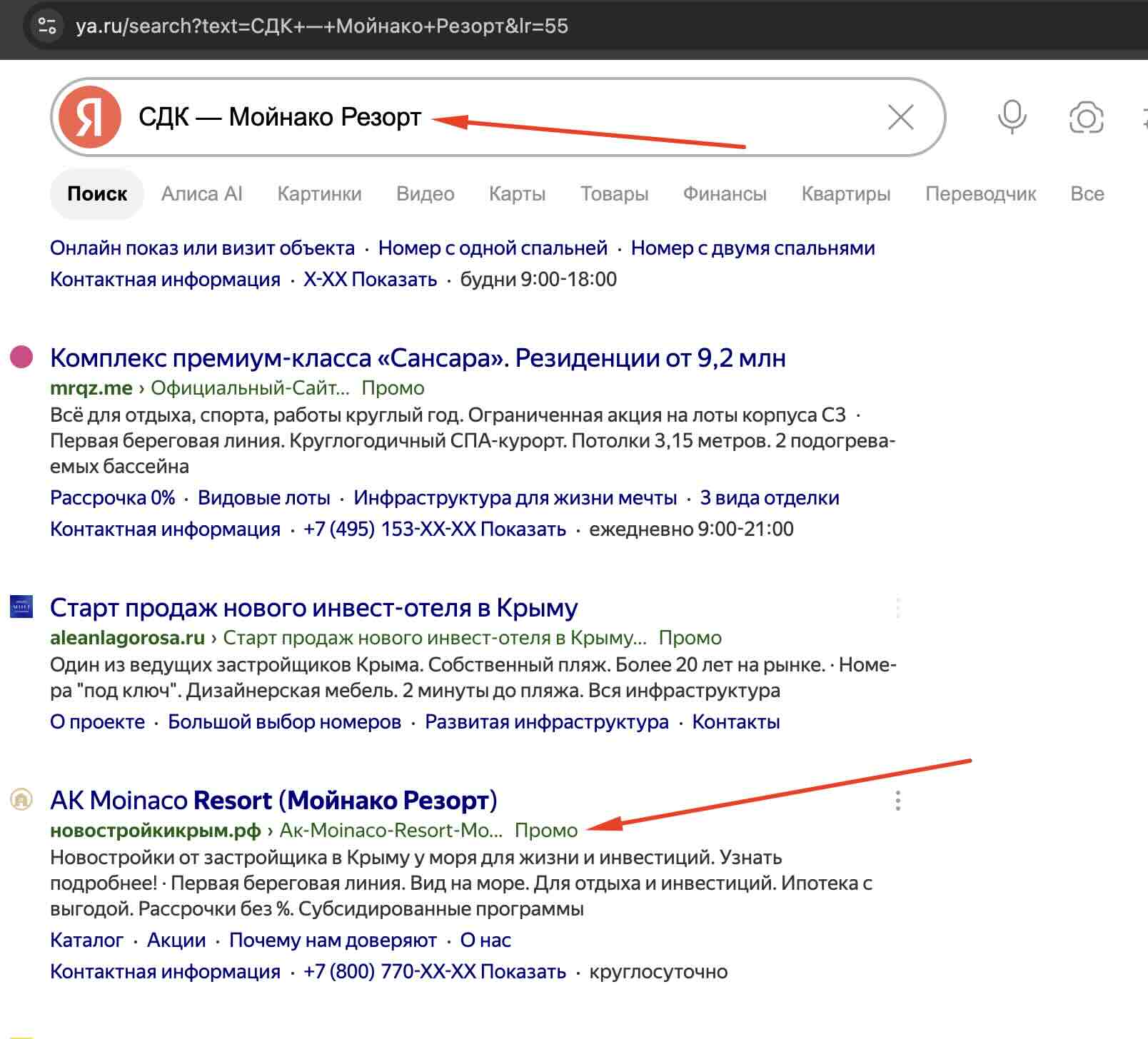Switch to the Картинки tab
Image resolution: width=1148 pixels, height=1039 pixels.
coord(319,194)
